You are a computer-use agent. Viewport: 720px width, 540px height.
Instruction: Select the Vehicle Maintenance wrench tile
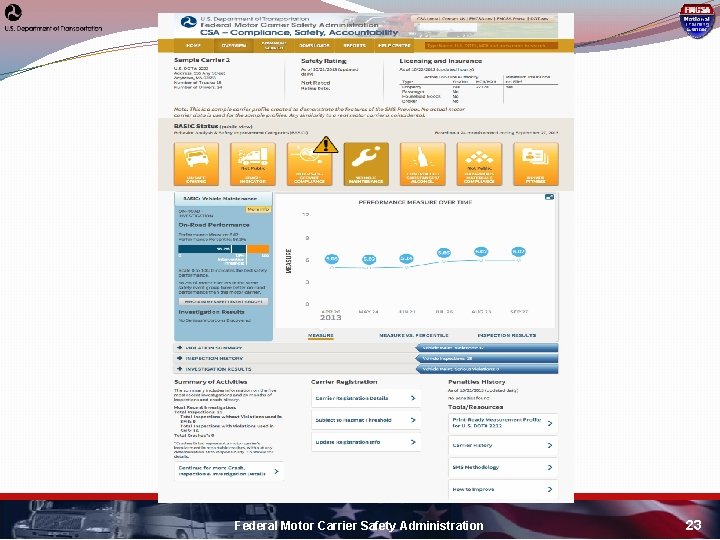coord(366,164)
